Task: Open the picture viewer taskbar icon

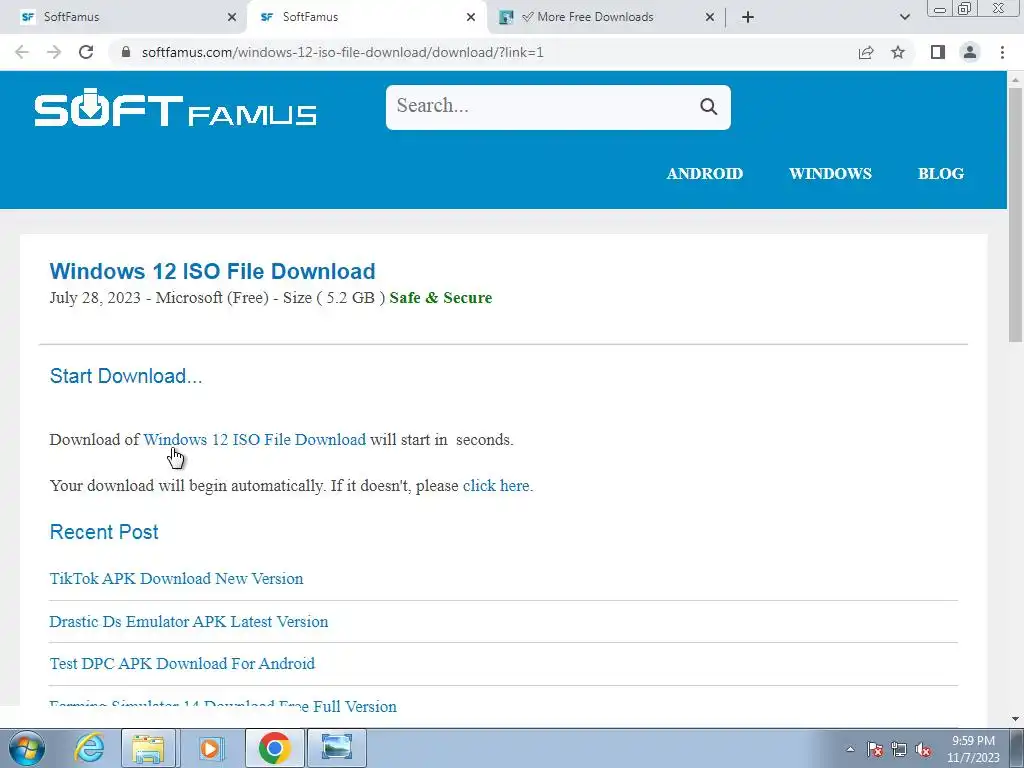Action: [337, 748]
